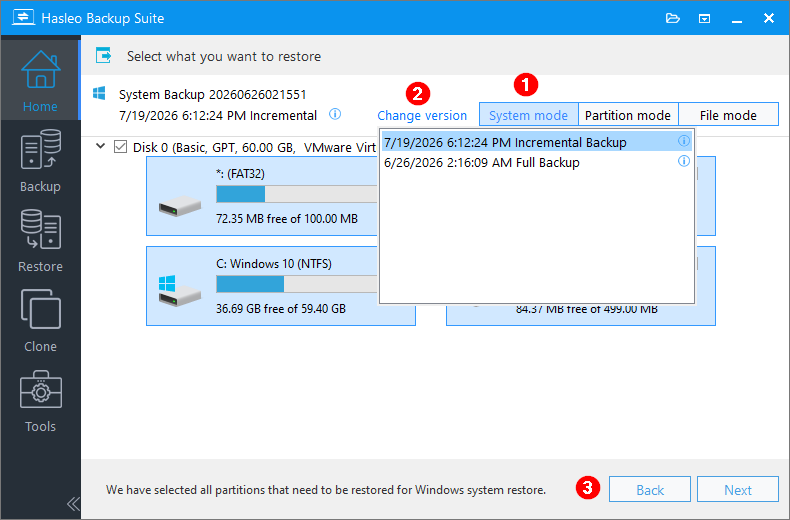790x520 pixels.
Task: Switch to Partition mode
Action: (628, 115)
